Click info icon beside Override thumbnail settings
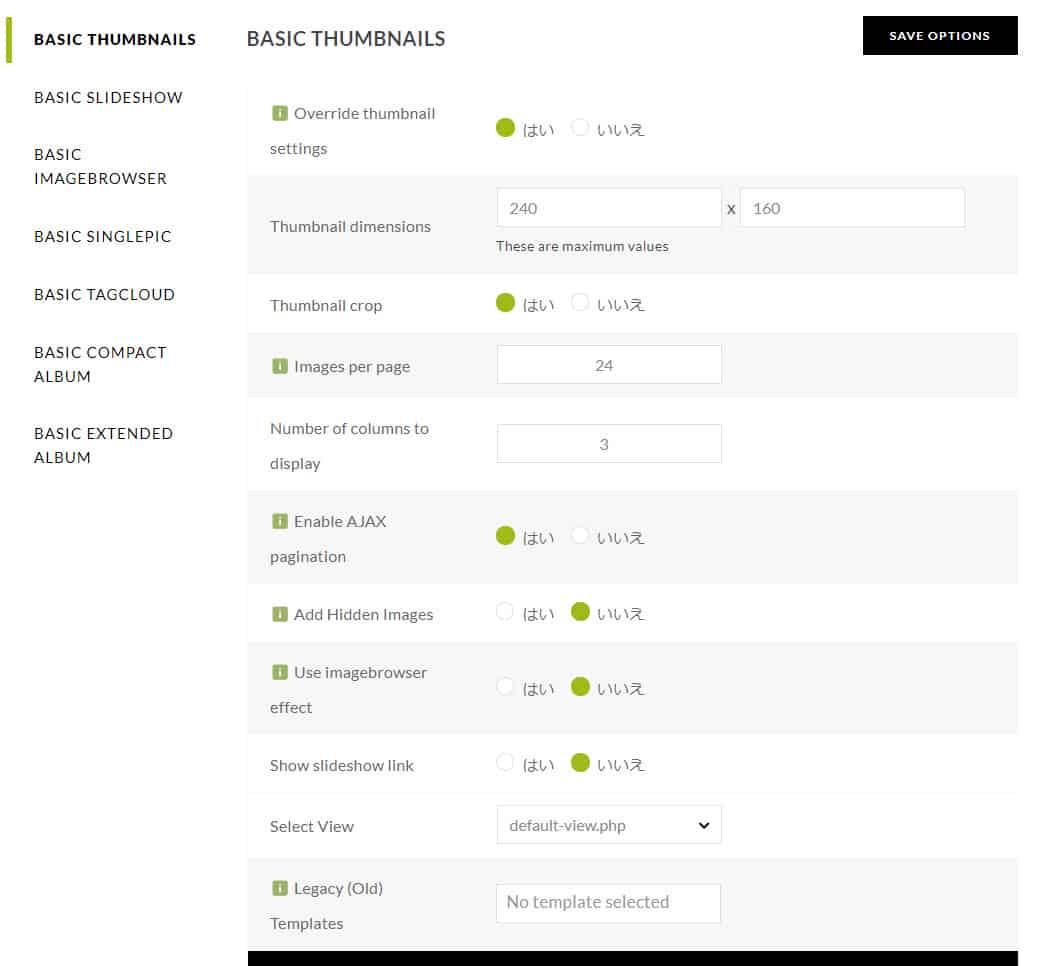Viewport: 1038px width, 966px height. click(279, 114)
